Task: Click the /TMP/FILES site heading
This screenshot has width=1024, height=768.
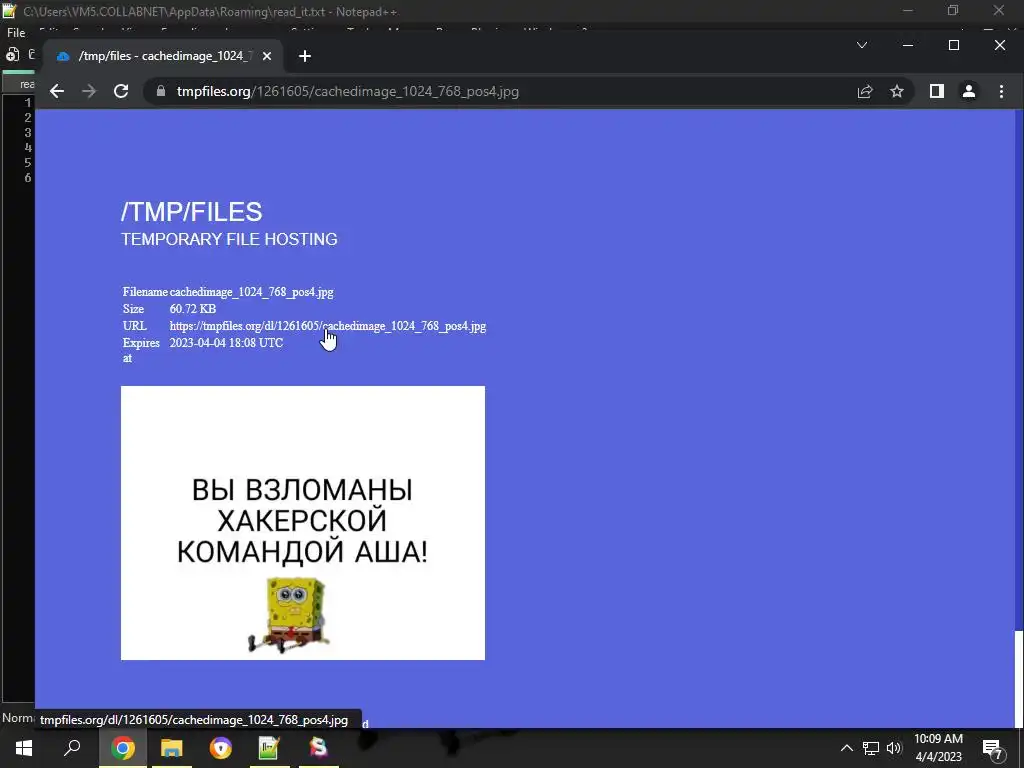Action: coord(191,212)
